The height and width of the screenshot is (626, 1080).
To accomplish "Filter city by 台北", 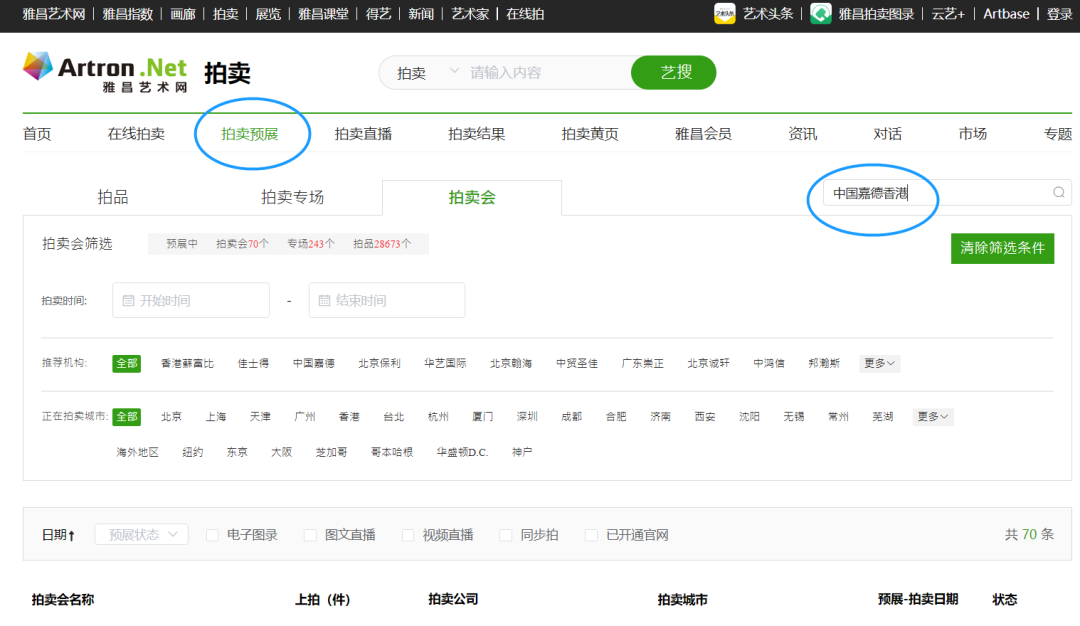I will click(393, 417).
